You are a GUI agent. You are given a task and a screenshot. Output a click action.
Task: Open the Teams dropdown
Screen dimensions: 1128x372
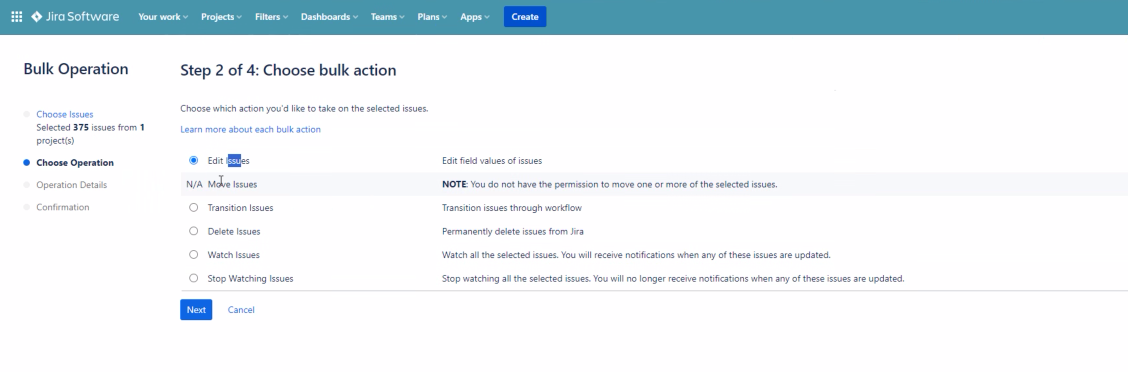pyautogui.click(x=388, y=17)
